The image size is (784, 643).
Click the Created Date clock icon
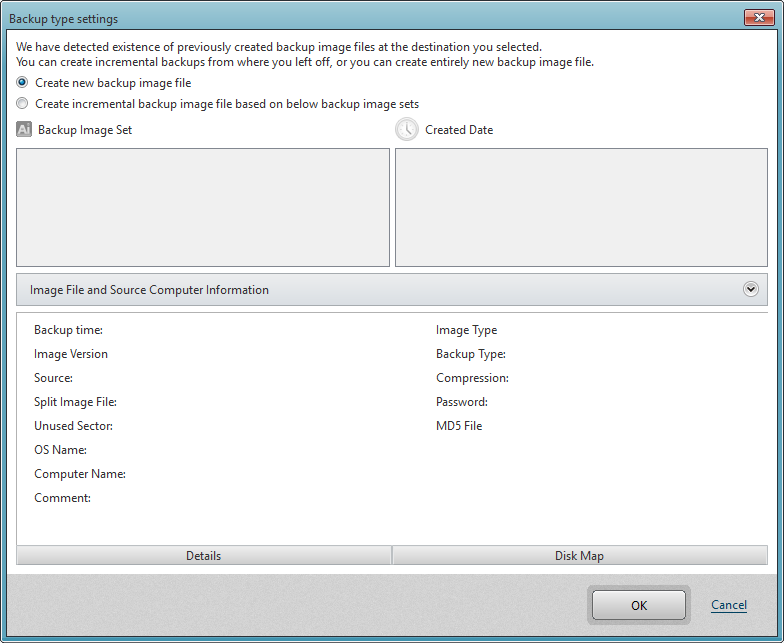(x=406, y=130)
